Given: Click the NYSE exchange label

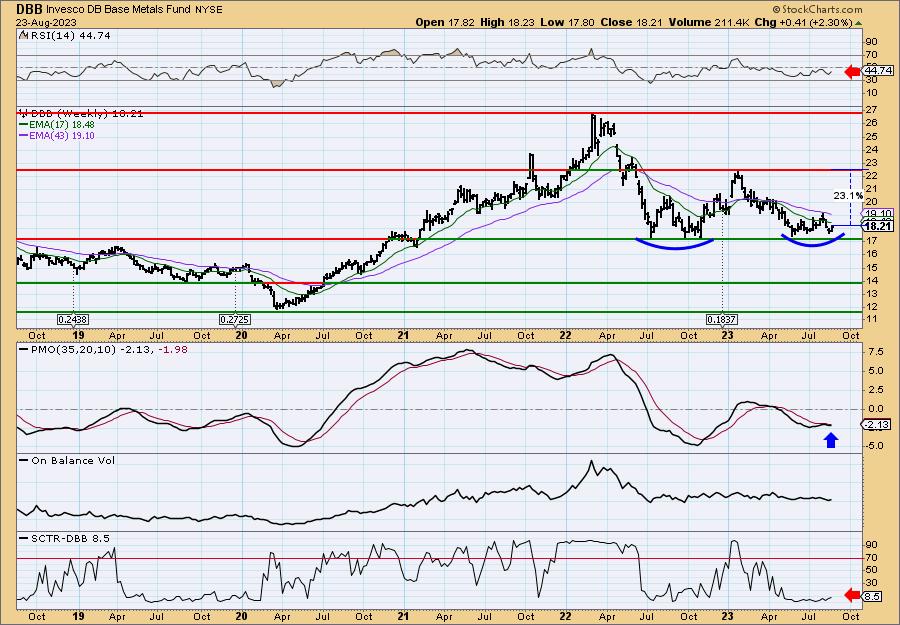Looking at the screenshot, I should tap(210, 10).
